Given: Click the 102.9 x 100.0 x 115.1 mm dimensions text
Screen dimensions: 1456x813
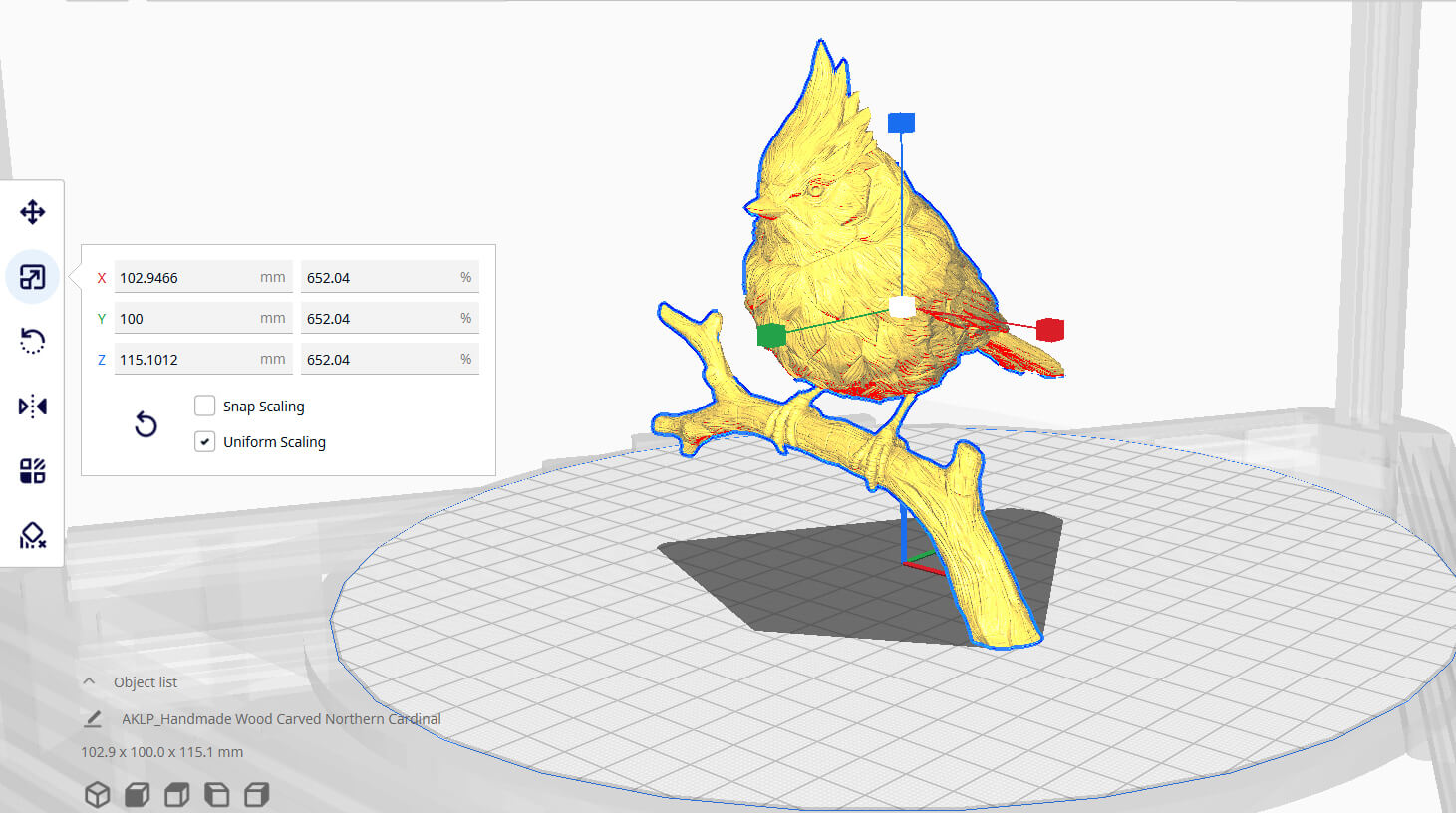Looking at the screenshot, I should (x=161, y=752).
